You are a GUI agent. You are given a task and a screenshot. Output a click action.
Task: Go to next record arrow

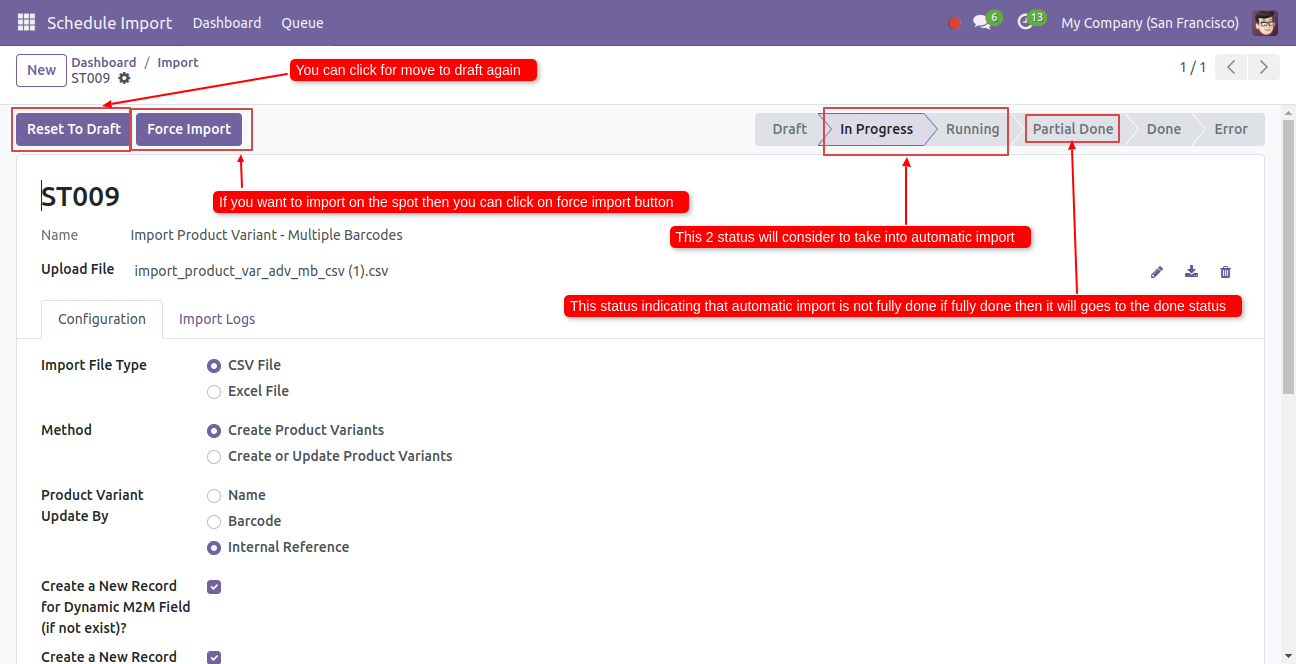(x=1265, y=68)
